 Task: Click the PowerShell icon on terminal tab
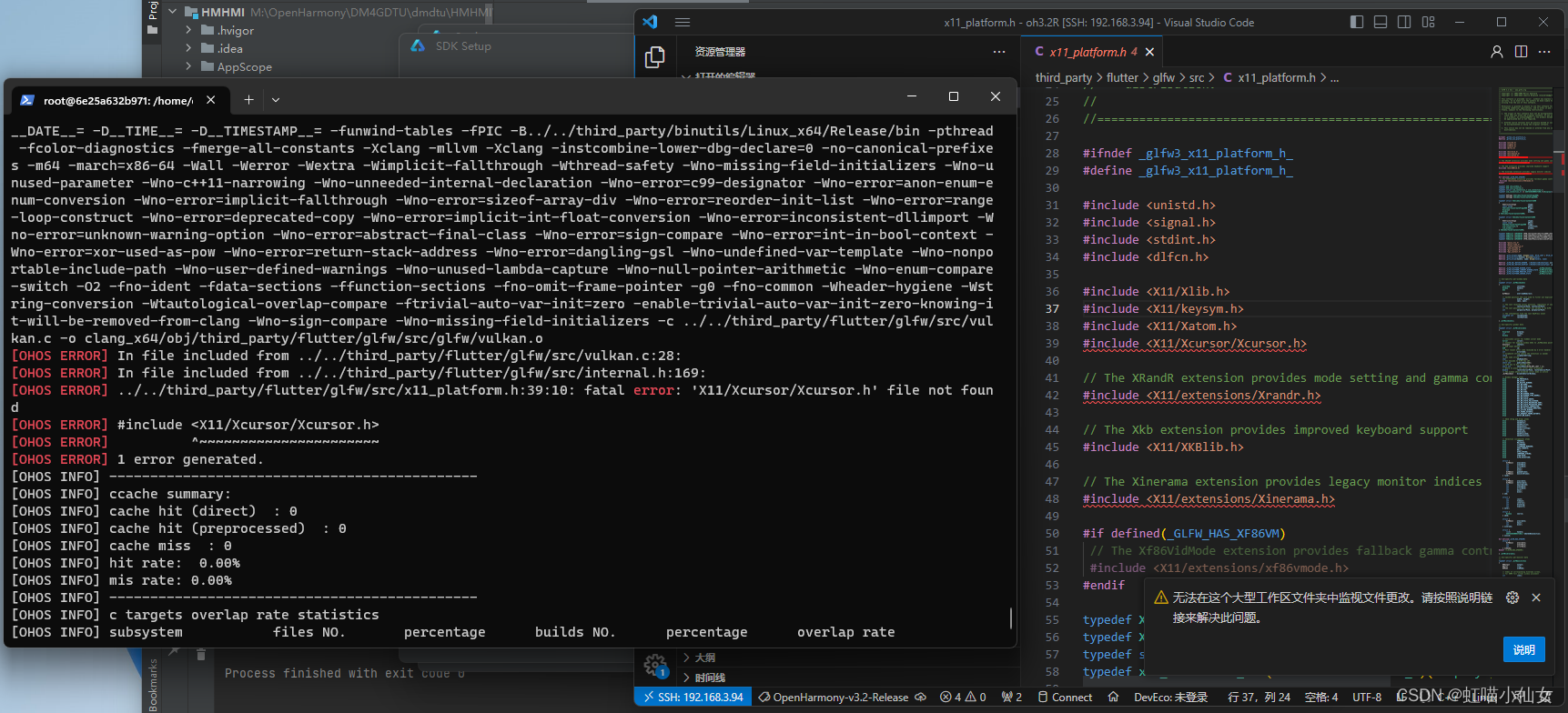27,100
